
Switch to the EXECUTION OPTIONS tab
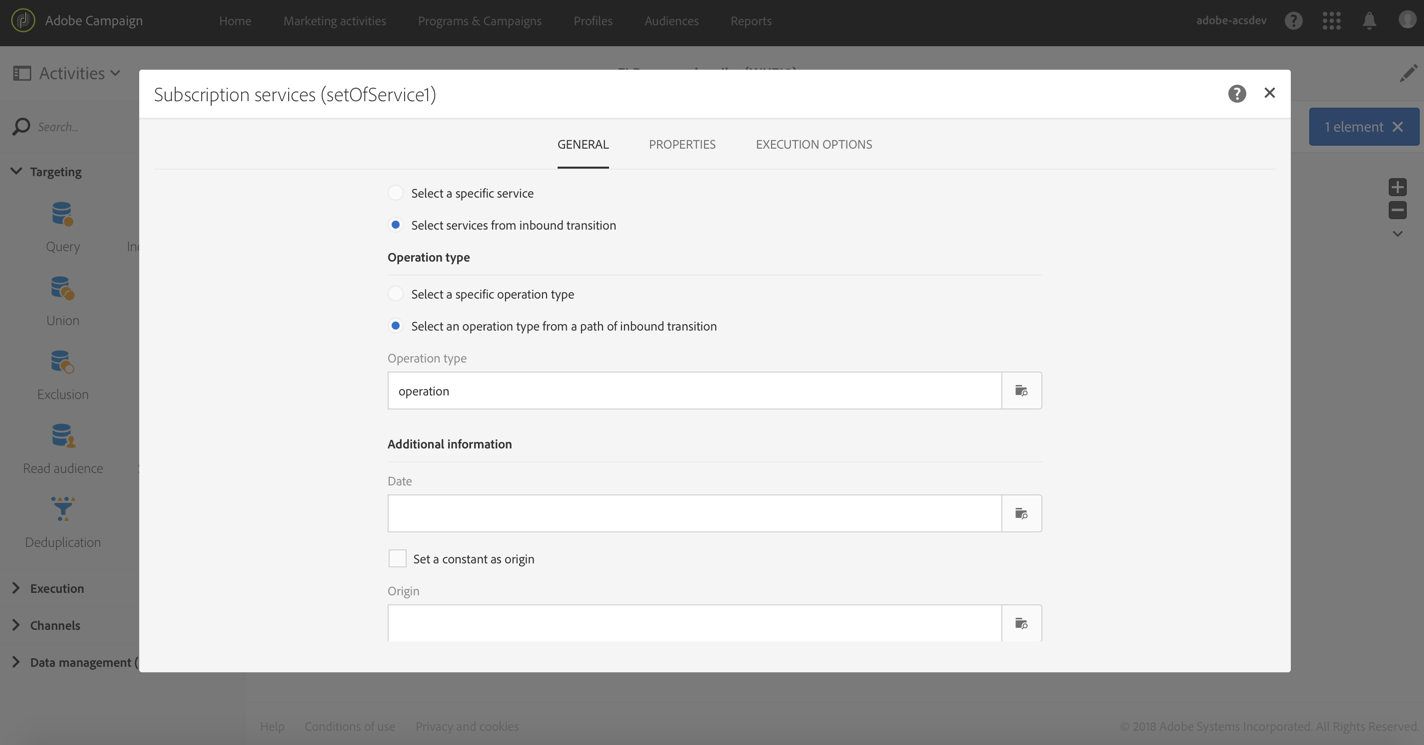(x=814, y=144)
